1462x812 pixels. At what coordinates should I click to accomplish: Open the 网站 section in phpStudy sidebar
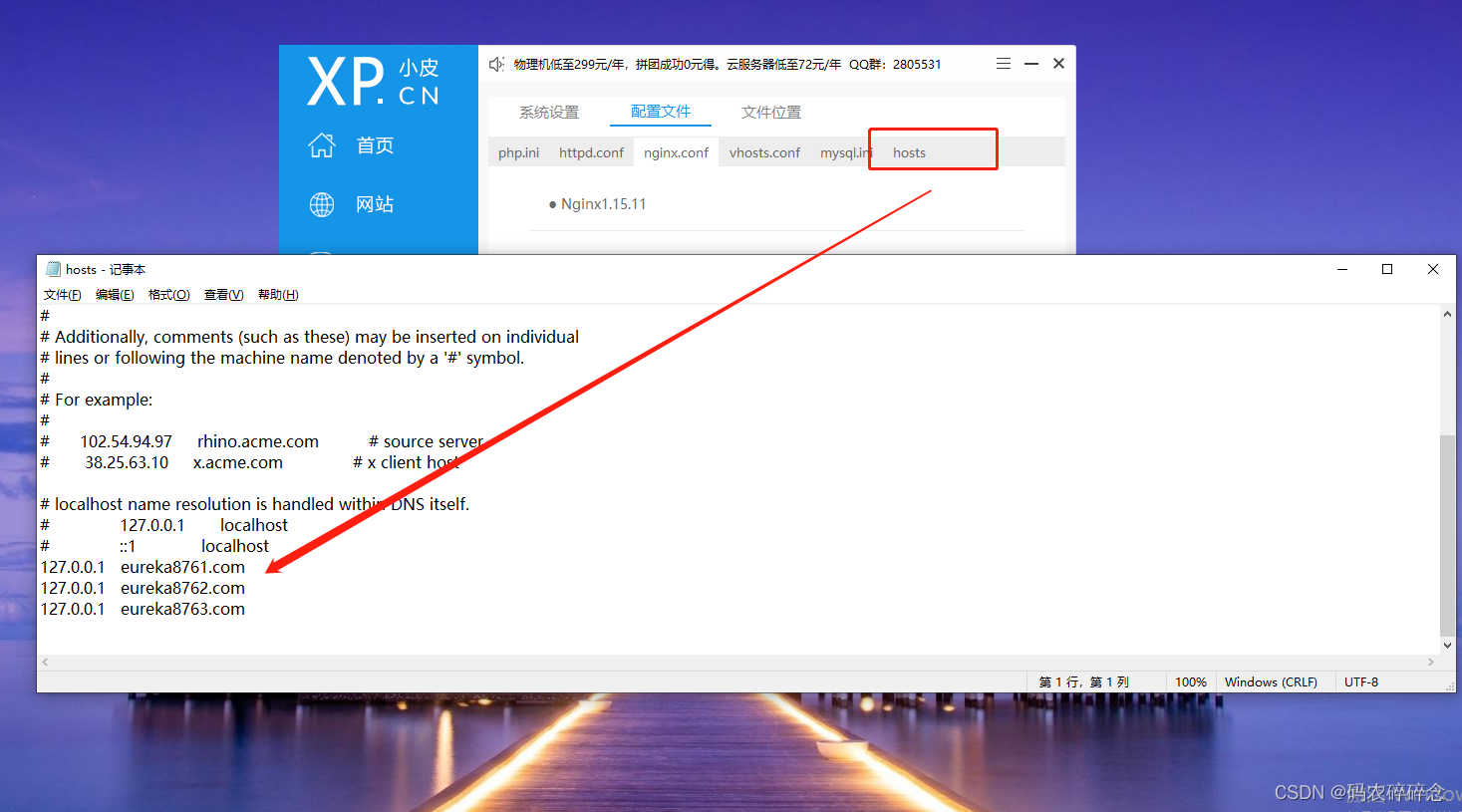(375, 204)
